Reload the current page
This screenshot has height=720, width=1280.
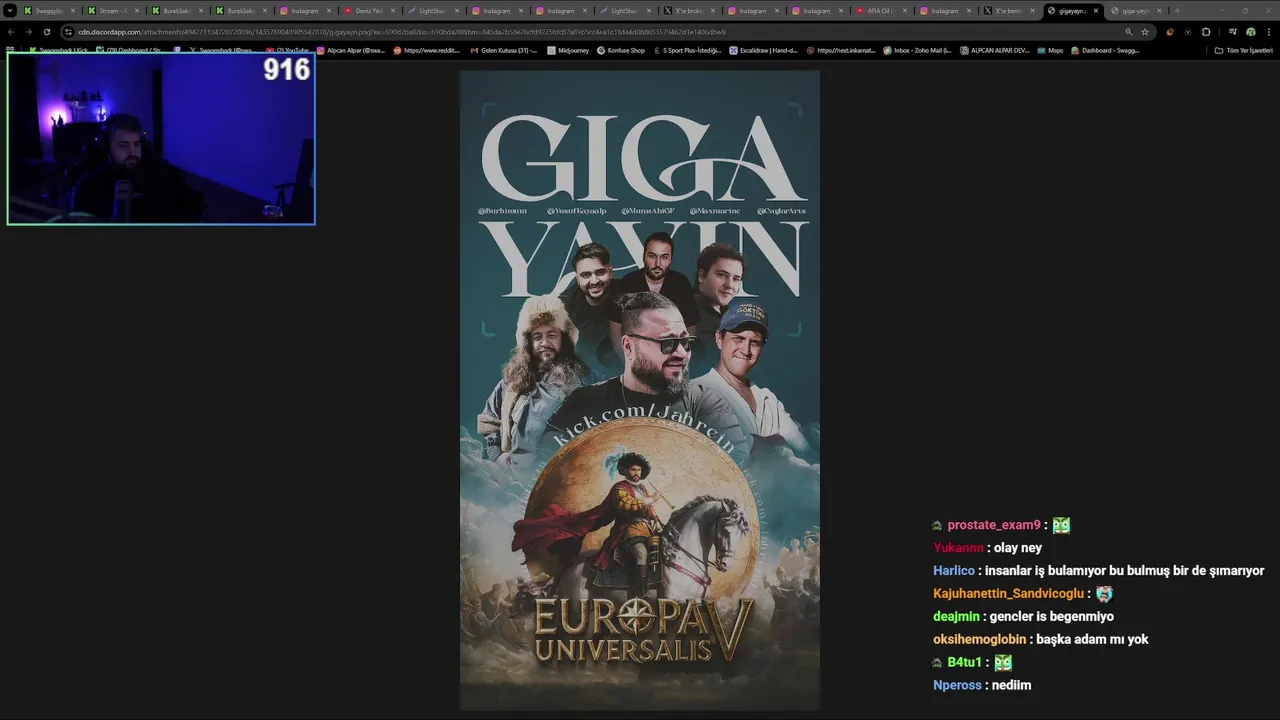pos(46,32)
